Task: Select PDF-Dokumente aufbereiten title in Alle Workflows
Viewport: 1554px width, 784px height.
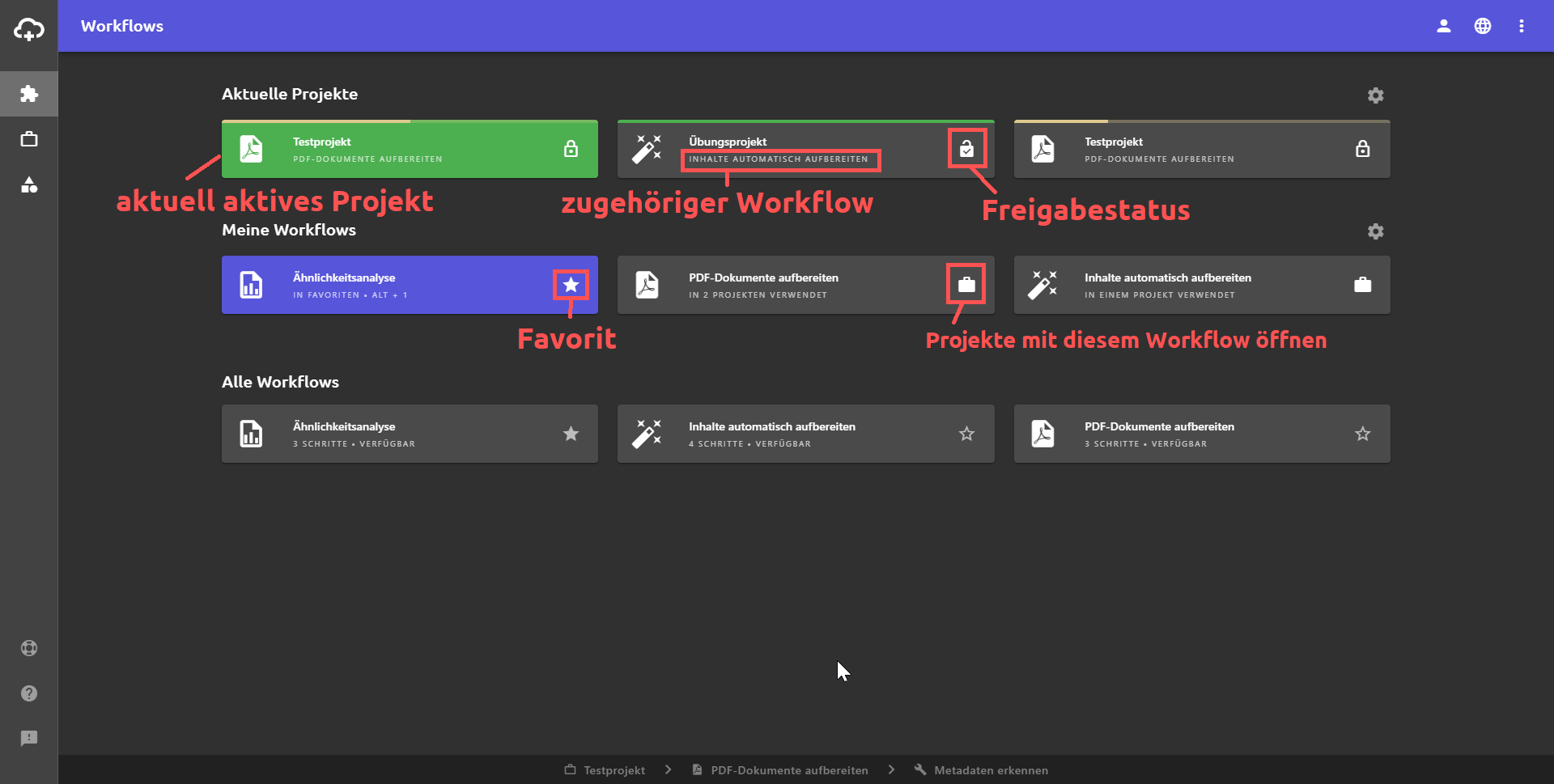Action: [1159, 426]
